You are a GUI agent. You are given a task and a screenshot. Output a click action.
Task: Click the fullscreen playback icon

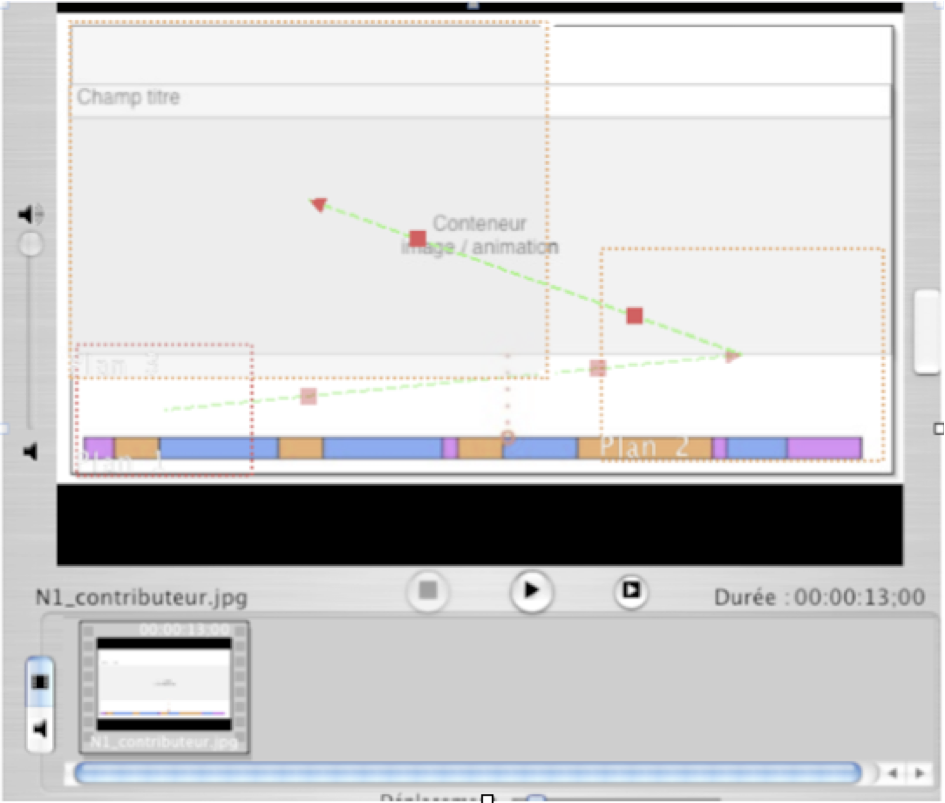(630, 590)
